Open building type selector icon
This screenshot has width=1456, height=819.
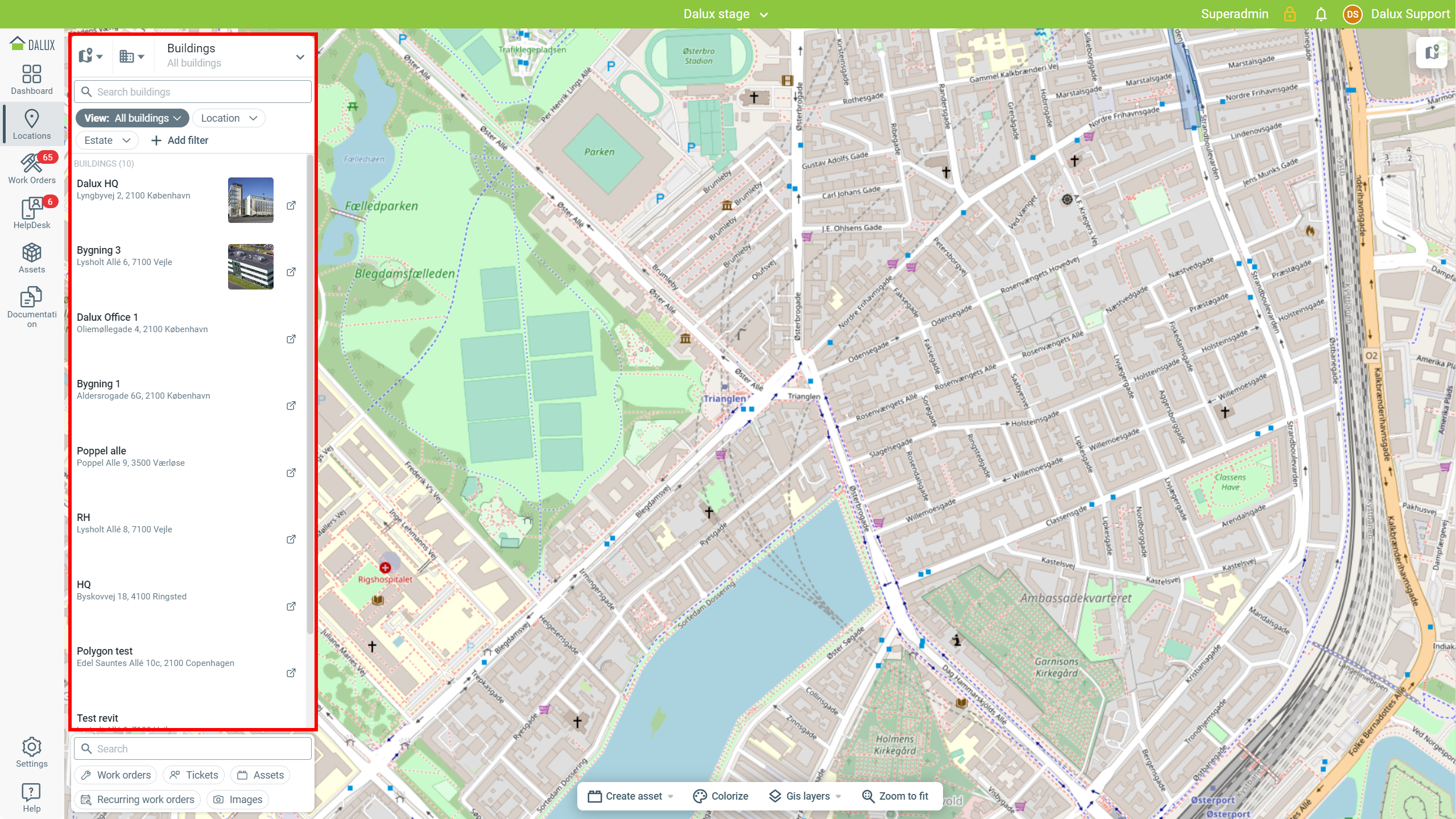(x=131, y=56)
